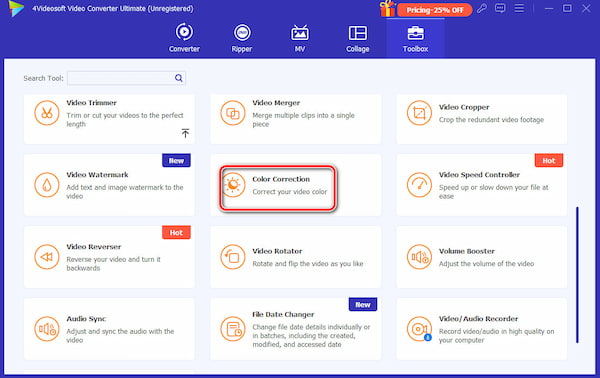This screenshot has width=600, height=378.
Task: Click the back-to-top arrow icon
Action: coord(185,133)
